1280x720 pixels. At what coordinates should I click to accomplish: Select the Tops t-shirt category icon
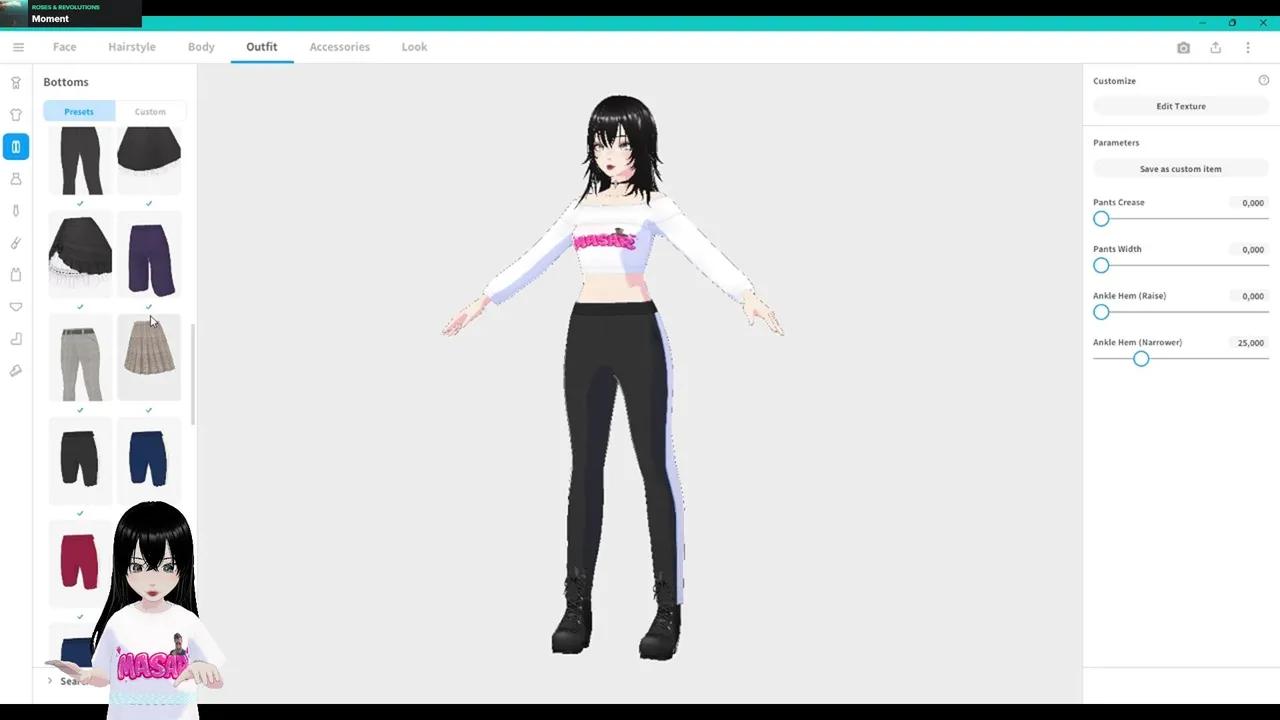16,115
